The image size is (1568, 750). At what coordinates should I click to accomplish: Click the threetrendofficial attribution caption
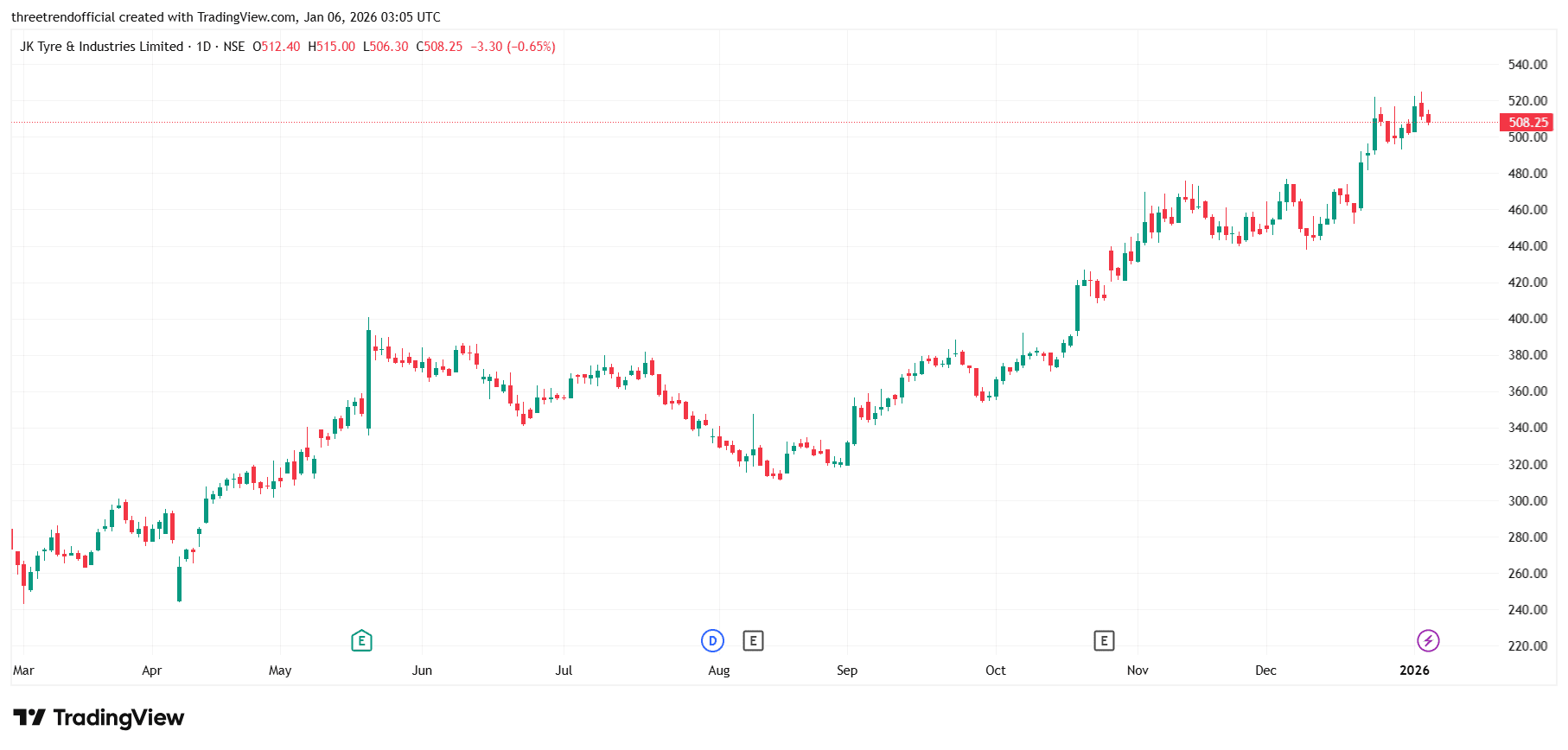[226, 17]
